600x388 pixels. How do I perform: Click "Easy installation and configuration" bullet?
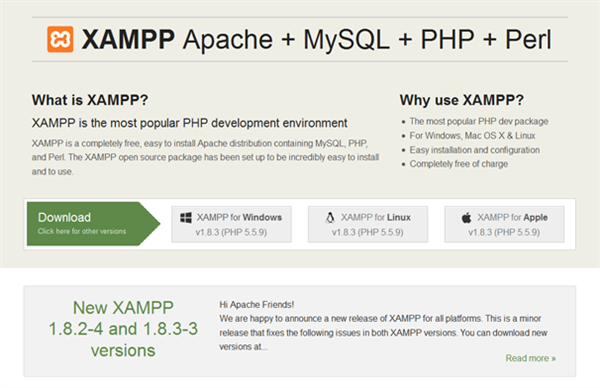click(x=474, y=150)
